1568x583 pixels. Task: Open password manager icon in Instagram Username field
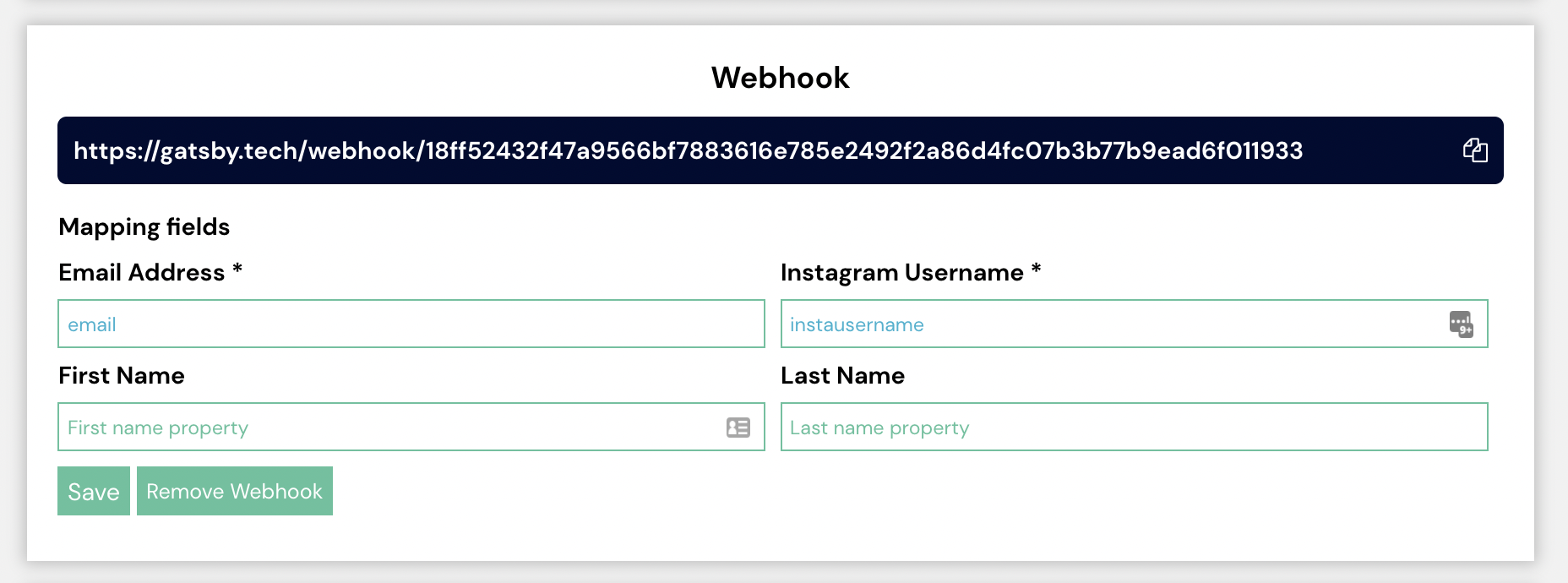(1462, 324)
